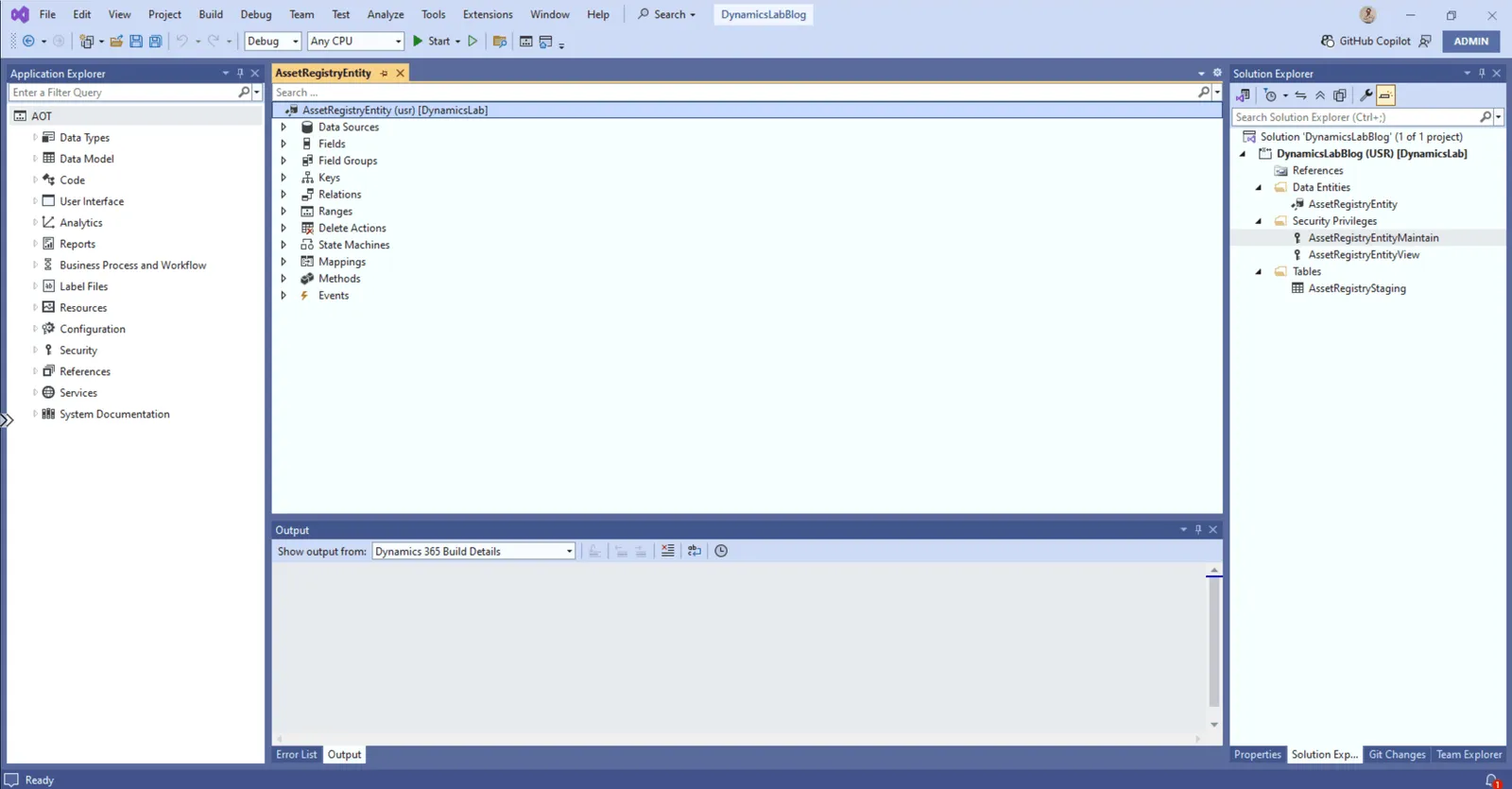Viewport: 1512px width, 789px height.
Task: Click the Find in Files folder icon
Action: (500, 42)
